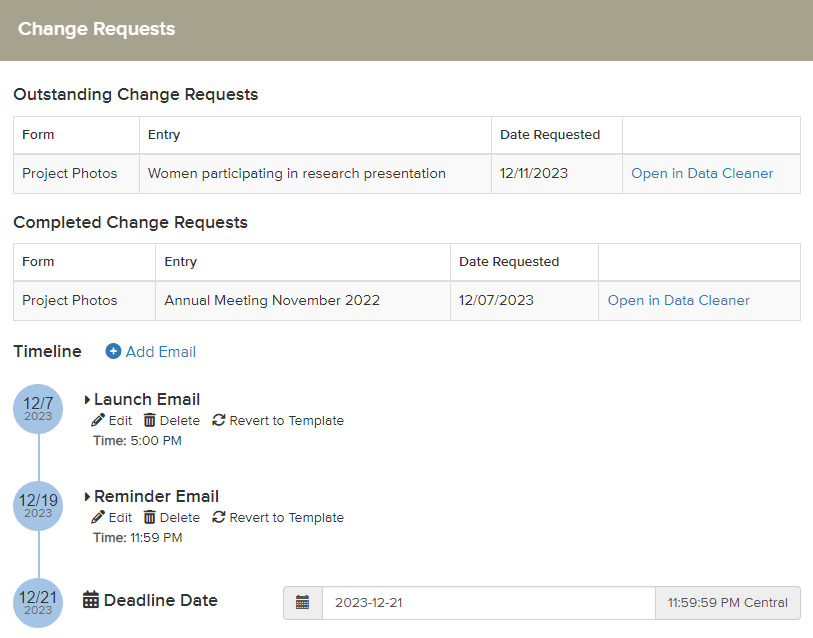Screen dimensions: 813x638
Task: Click the Revert to Template icon for Reminder Email
Action: point(219,518)
